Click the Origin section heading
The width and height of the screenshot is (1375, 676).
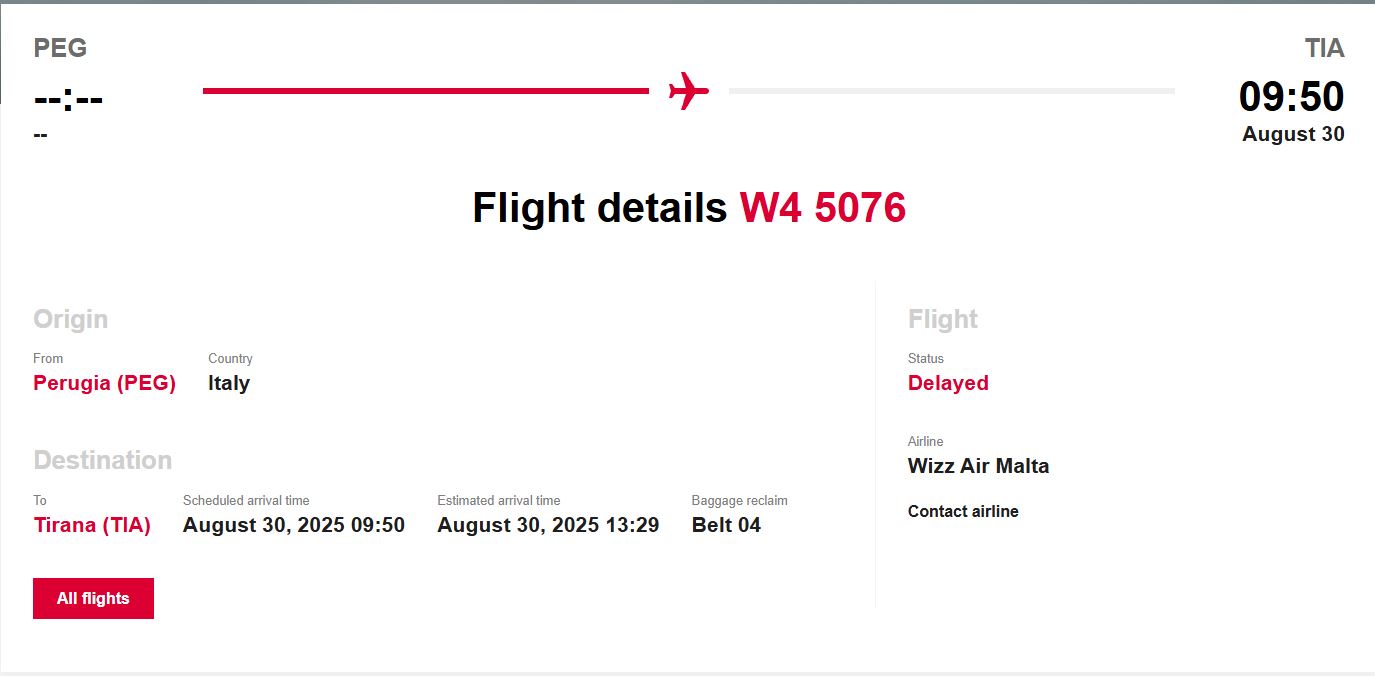click(70, 319)
